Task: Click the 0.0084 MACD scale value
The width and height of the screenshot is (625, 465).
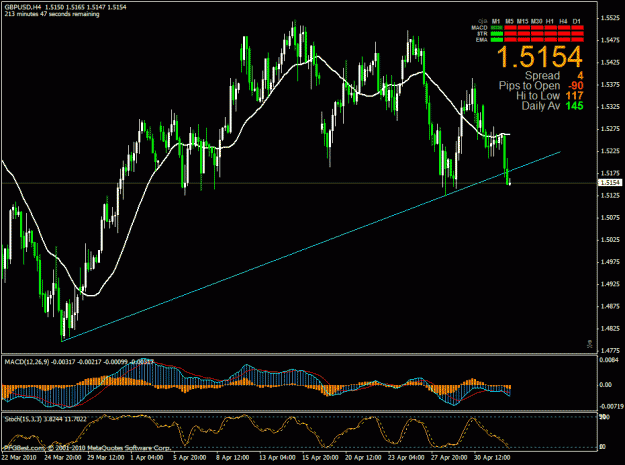Action: point(609,360)
